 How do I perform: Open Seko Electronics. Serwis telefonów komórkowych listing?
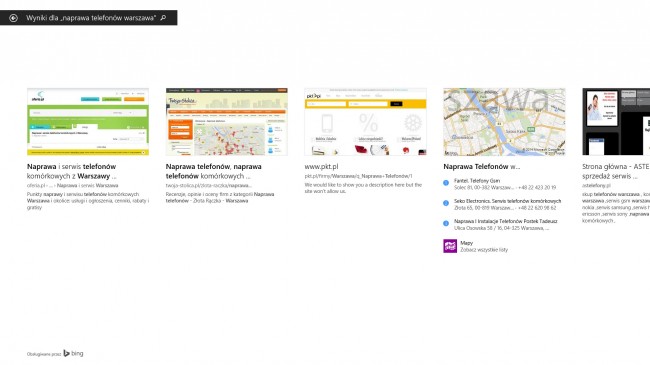point(507,201)
